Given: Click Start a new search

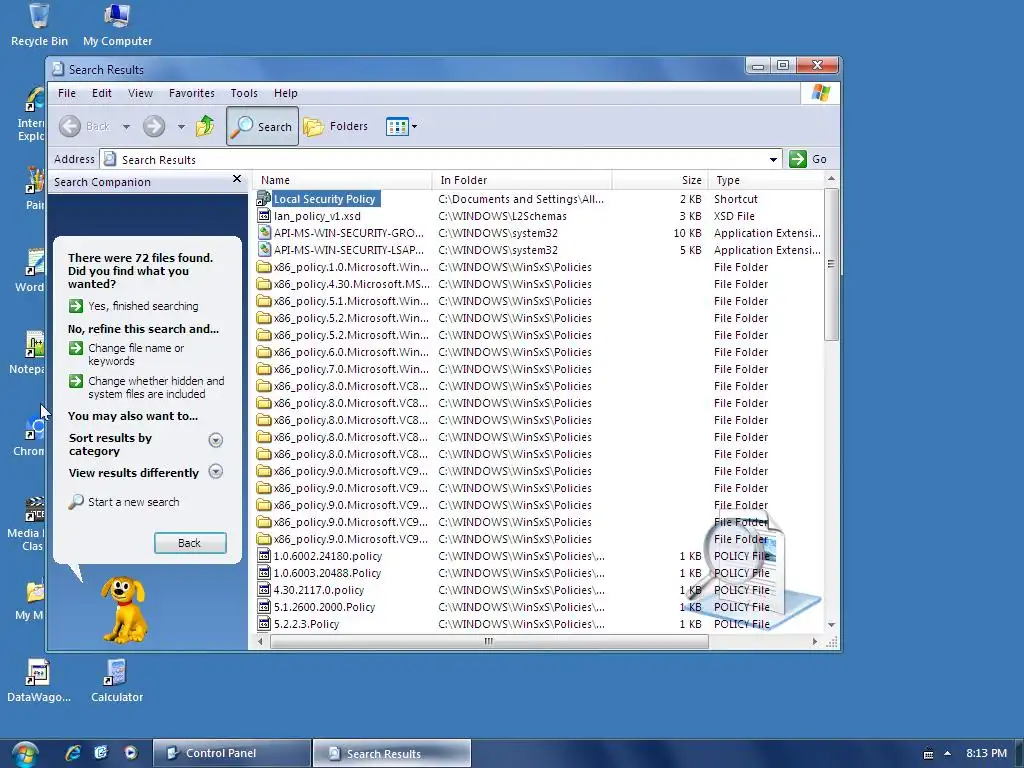Looking at the screenshot, I should pyautogui.click(x=124, y=502).
